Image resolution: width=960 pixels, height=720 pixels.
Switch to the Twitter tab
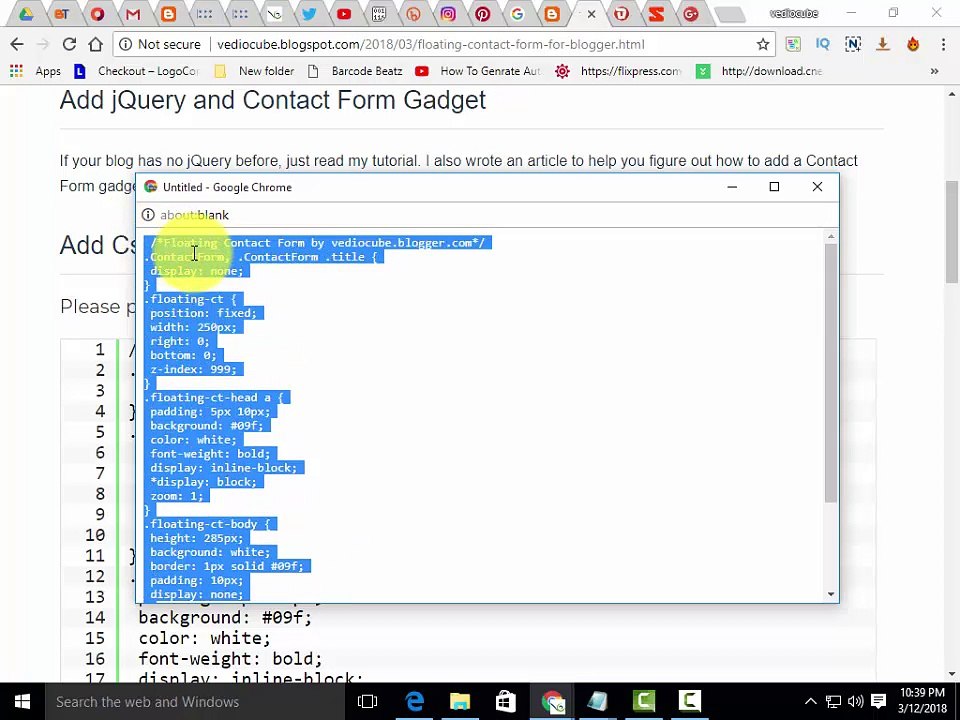click(309, 13)
